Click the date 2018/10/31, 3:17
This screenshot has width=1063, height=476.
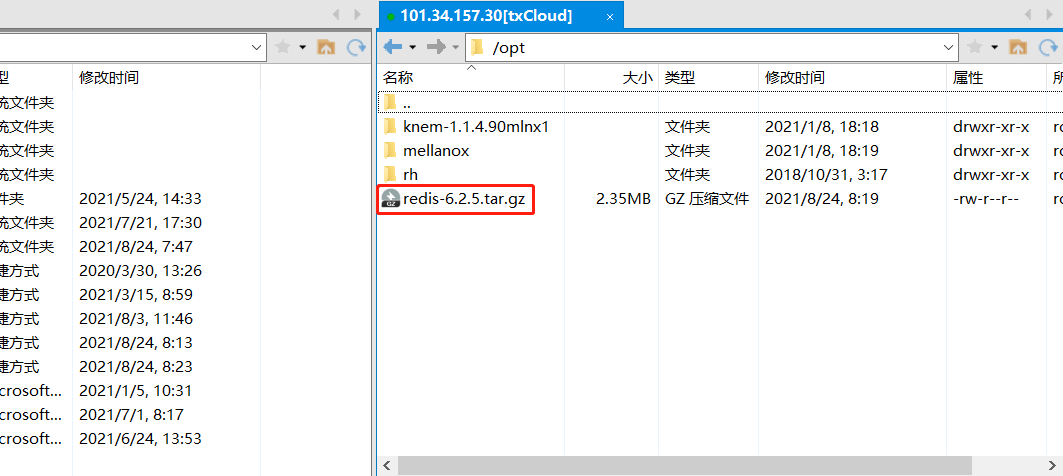click(826, 175)
